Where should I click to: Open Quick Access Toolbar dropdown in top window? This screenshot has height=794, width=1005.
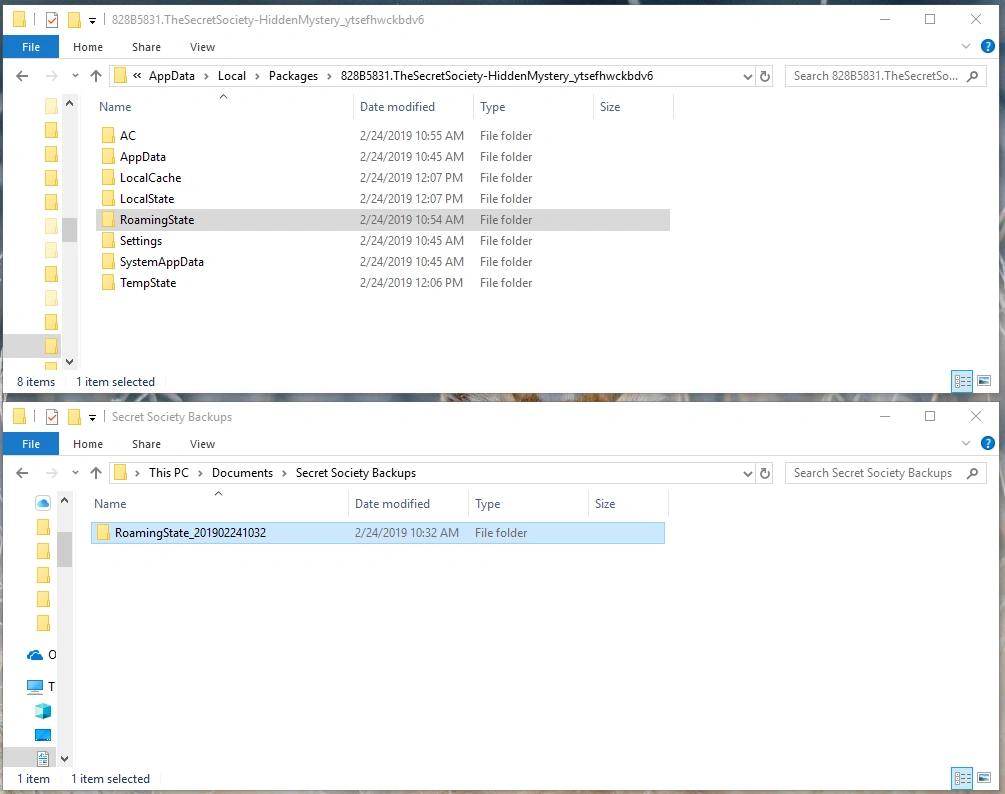tap(92, 21)
